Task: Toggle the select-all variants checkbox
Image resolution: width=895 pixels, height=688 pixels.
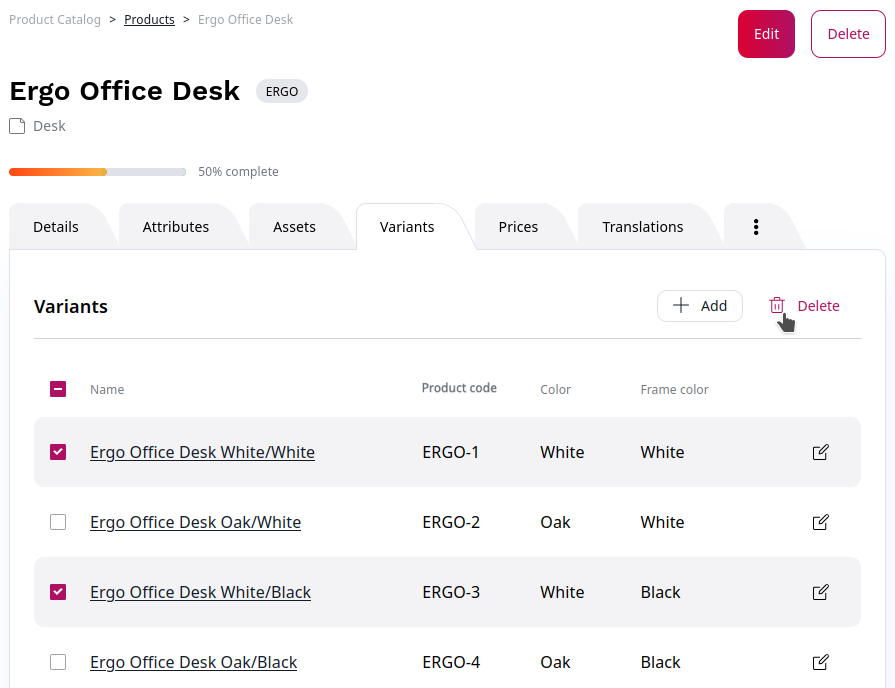Action: click(x=58, y=389)
